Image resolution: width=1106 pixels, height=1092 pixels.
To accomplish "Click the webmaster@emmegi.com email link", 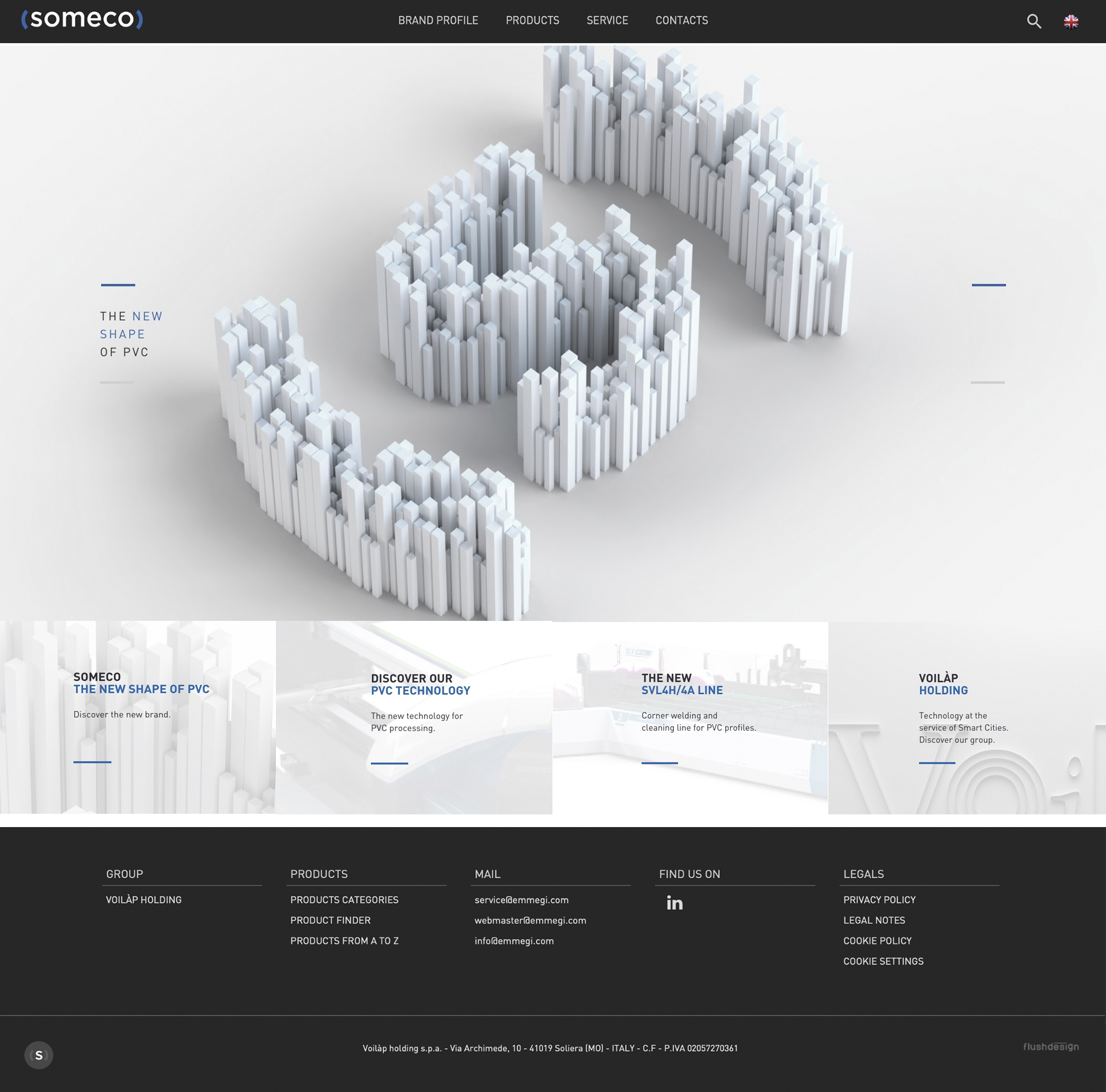I will point(531,920).
